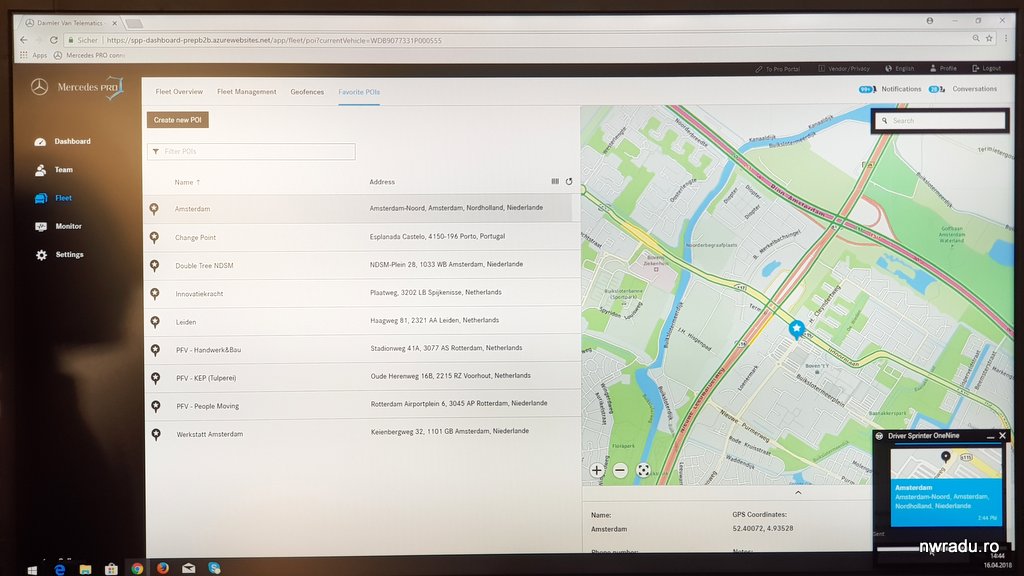Open Firefox from the taskbar
Viewport: 1024px width, 576px height.
coord(163,568)
